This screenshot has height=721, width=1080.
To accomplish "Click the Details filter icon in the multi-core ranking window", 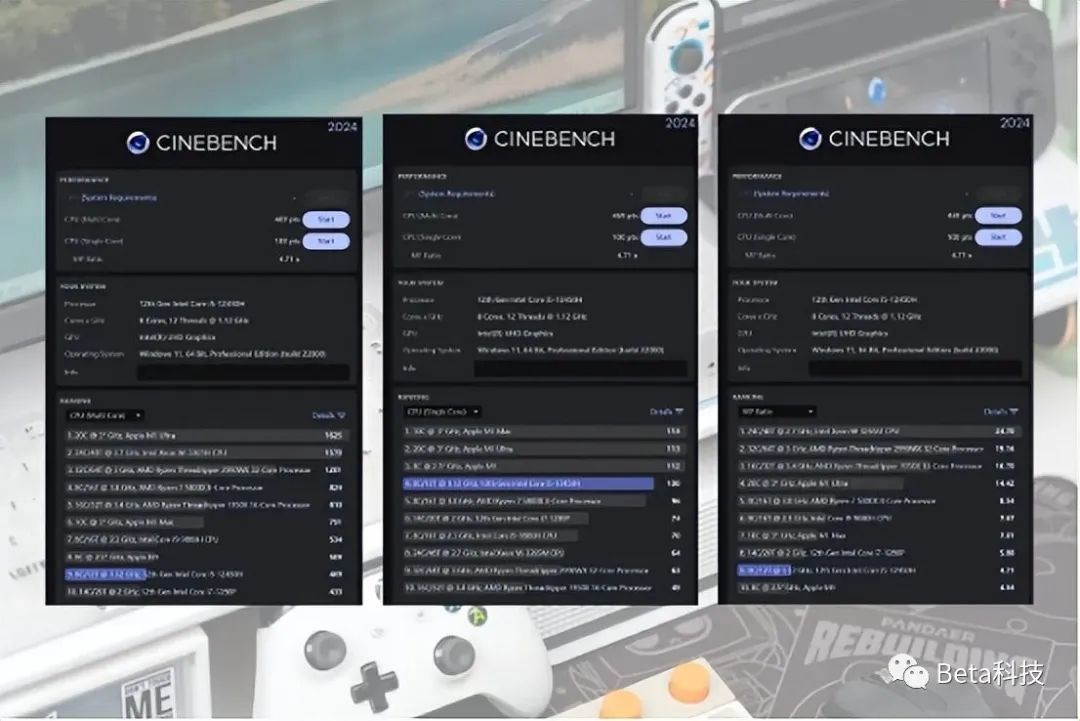I will pyautogui.click(x=341, y=415).
